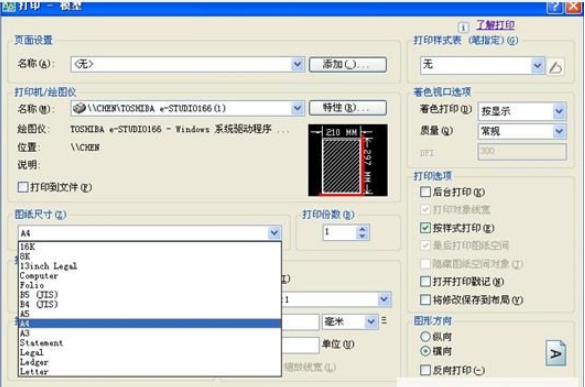Open the 了解打印 link
The width and height of the screenshot is (585, 387).
click(495, 25)
